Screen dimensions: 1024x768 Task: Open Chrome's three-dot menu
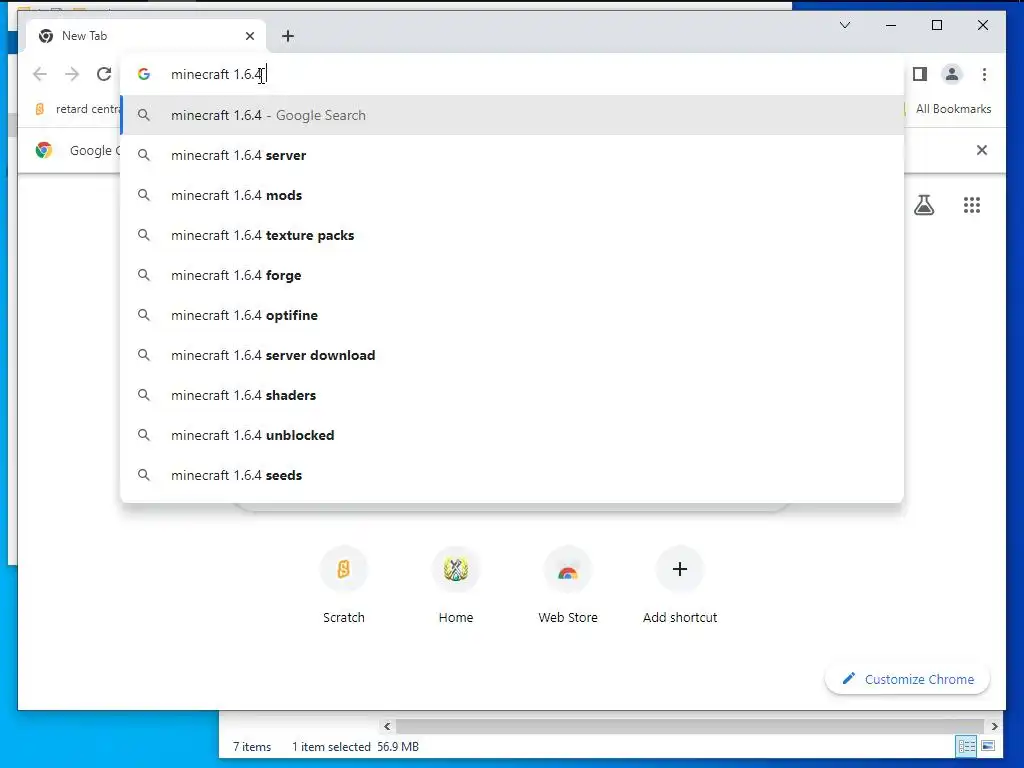click(x=984, y=74)
